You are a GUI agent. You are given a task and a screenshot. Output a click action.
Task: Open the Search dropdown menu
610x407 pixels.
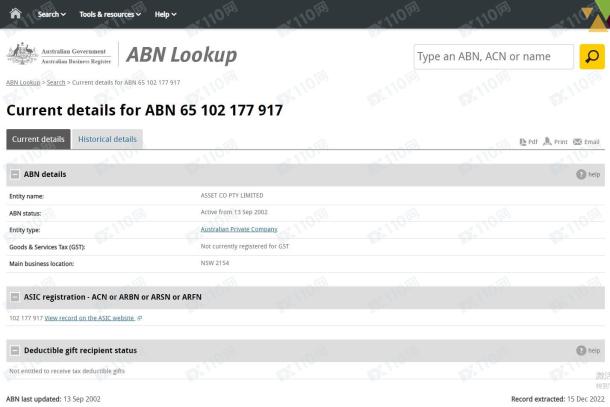tap(52, 14)
